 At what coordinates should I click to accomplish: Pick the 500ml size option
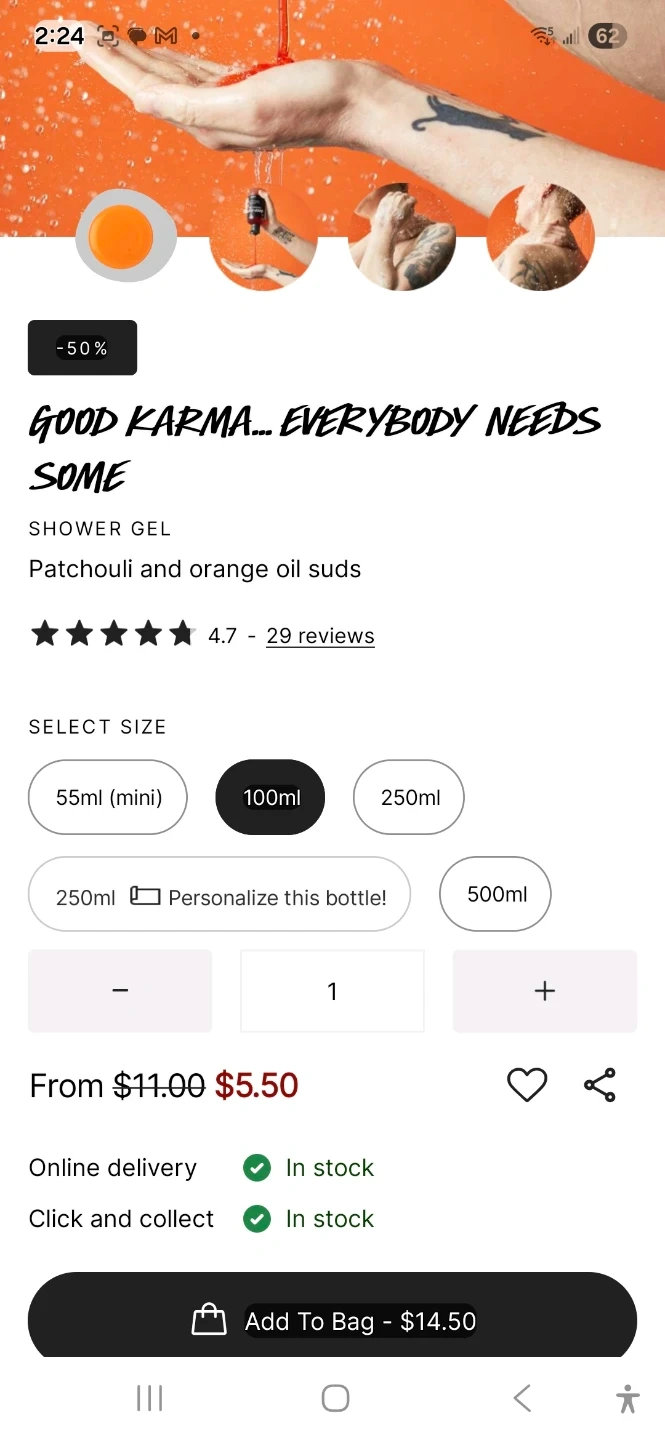496,894
